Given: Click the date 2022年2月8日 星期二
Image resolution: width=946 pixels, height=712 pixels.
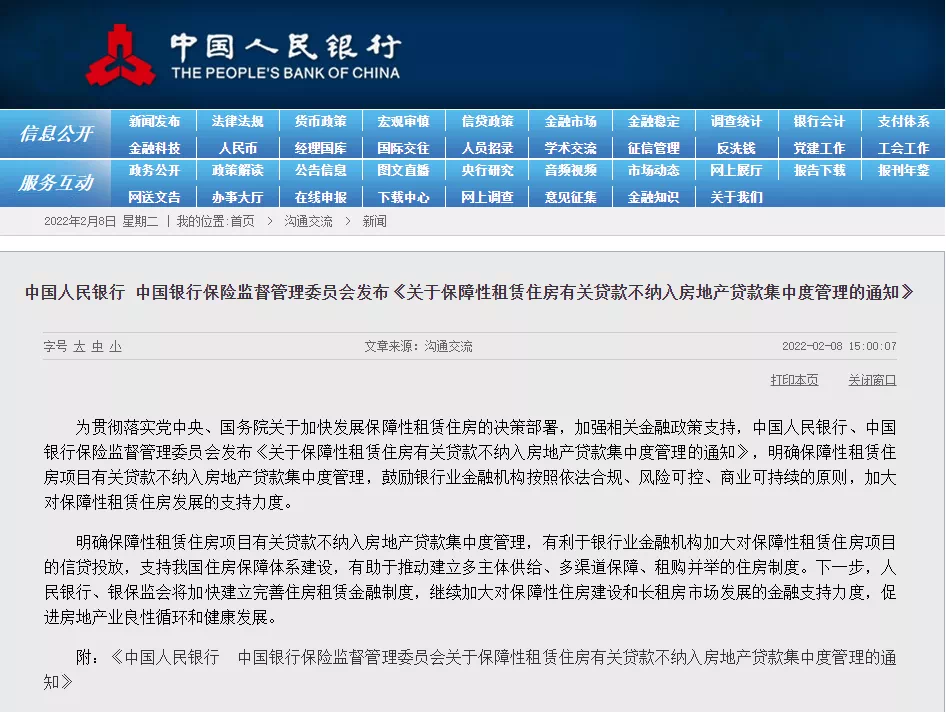Looking at the screenshot, I should [x=101, y=221].
